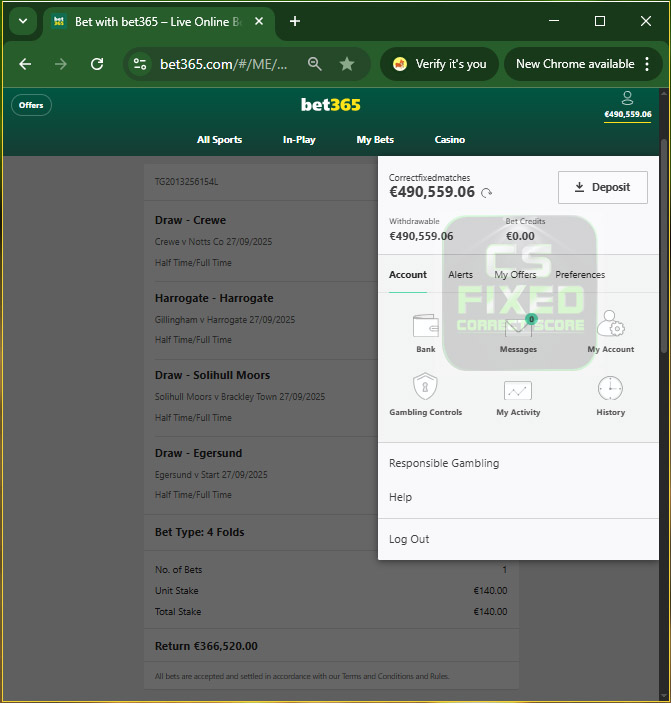Reload the page in Chrome
Image resolution: width=671 pixels, height=703 pixels.
tap(97, 64)
